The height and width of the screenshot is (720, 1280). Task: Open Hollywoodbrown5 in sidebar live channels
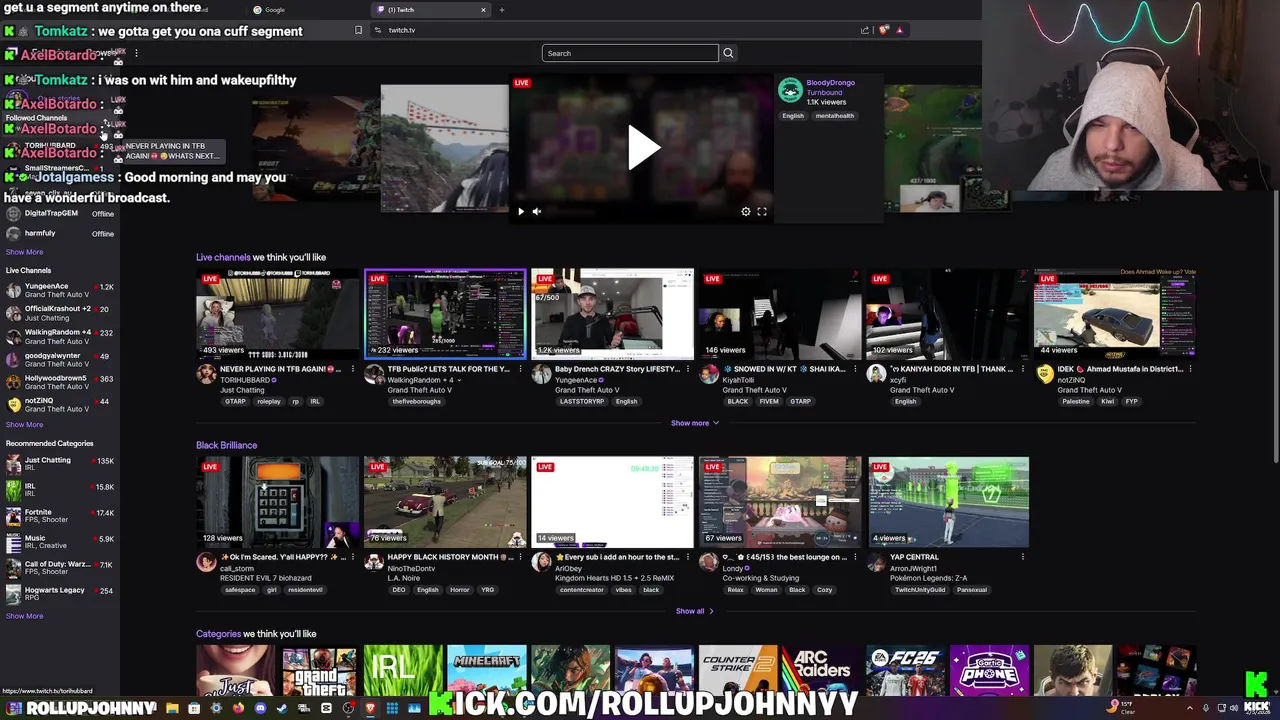click(58, 382)
